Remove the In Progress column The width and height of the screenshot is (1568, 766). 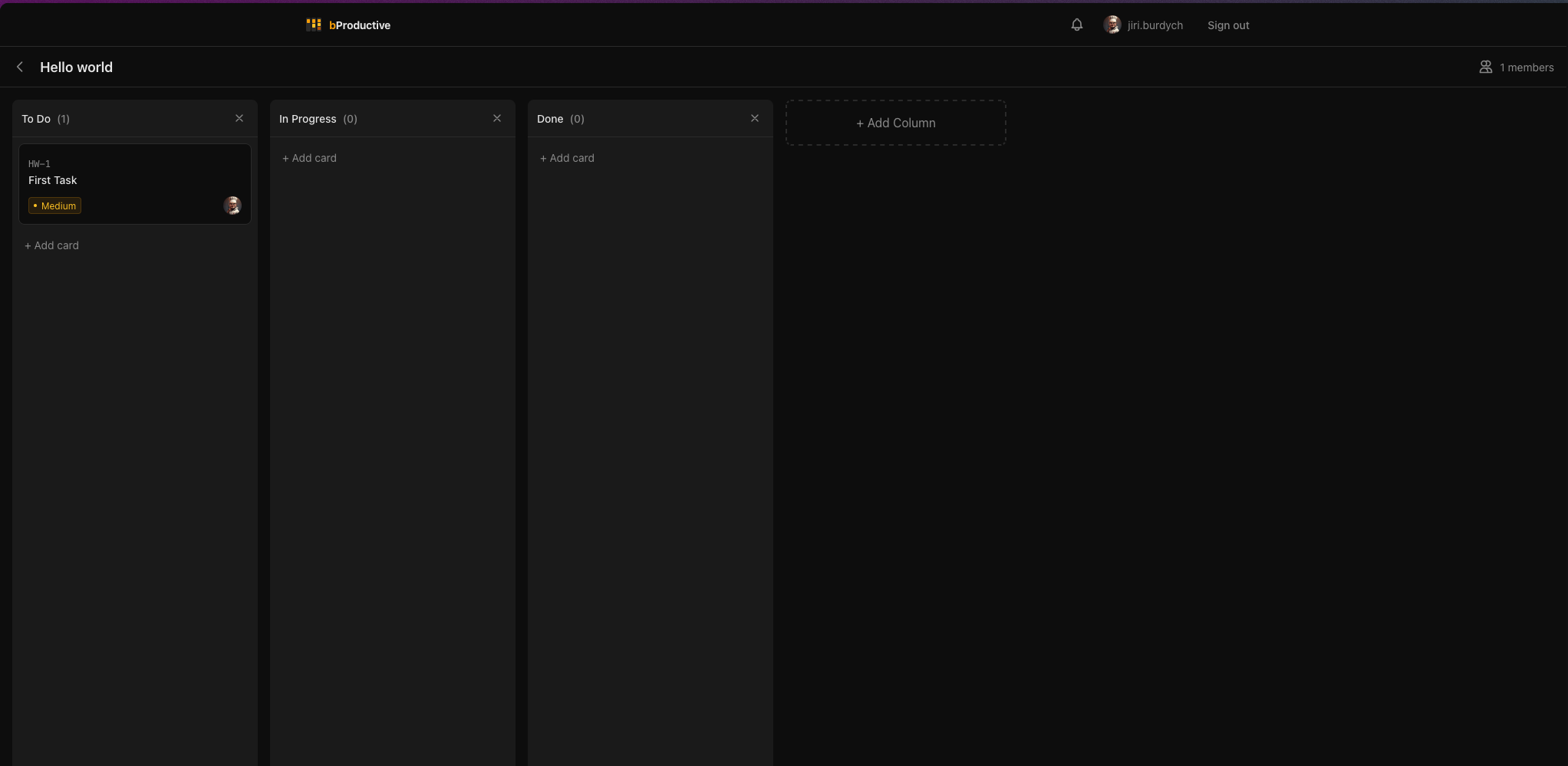tap(496, 118)
